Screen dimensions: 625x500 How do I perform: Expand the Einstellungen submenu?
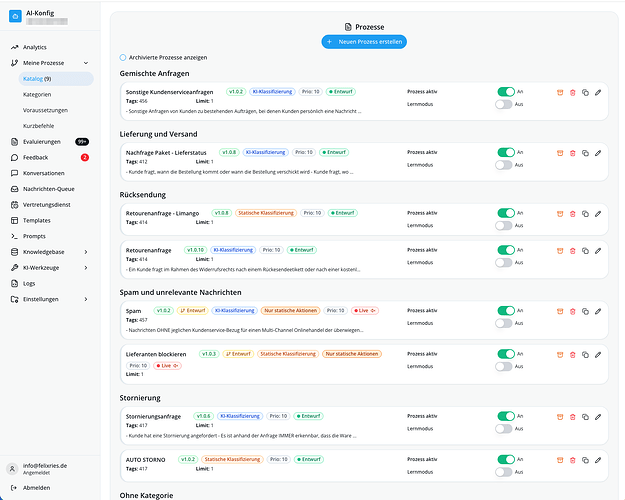pos(86,299)
